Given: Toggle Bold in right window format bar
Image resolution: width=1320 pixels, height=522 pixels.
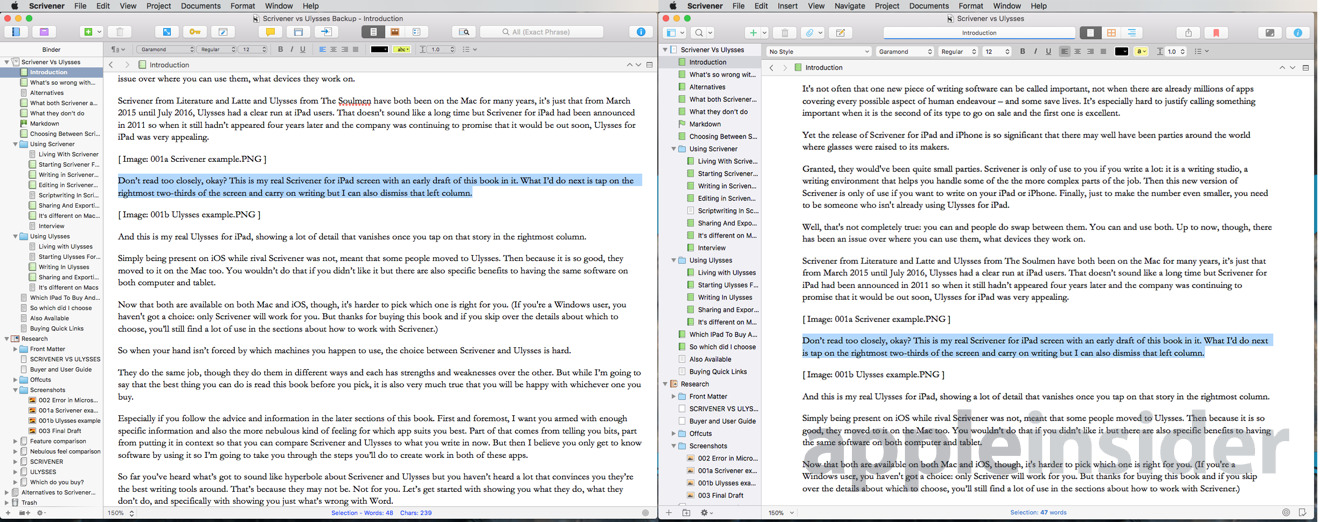Looking at the screenshot, I should pyautogui.click(x=1022, y=51).
